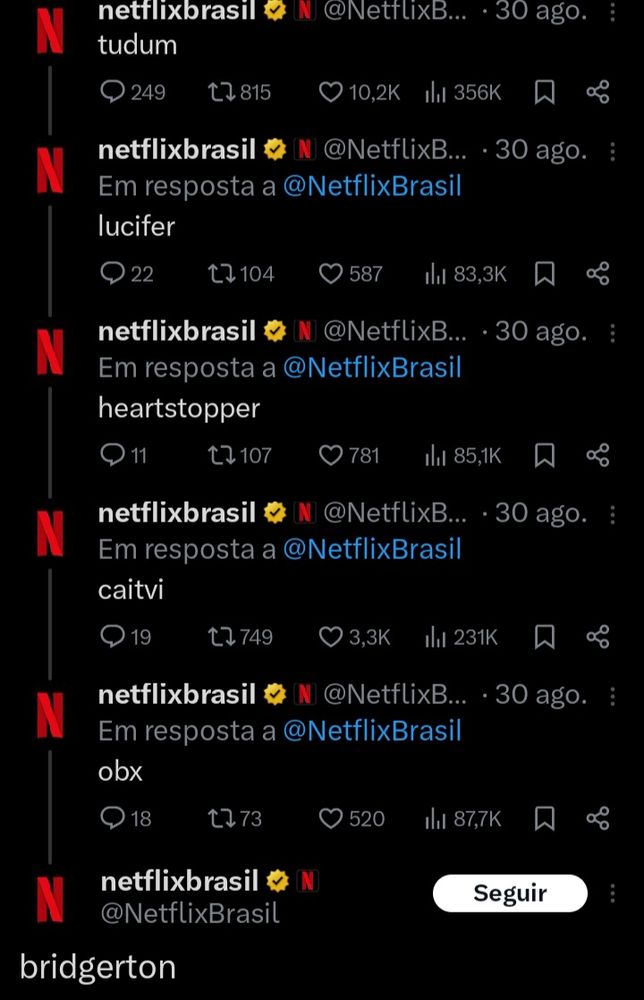The width and height of the screenshot is (644, 1000).
Task: Follow netflixbrasil with Seguir button
Action: tap(510, 893)
